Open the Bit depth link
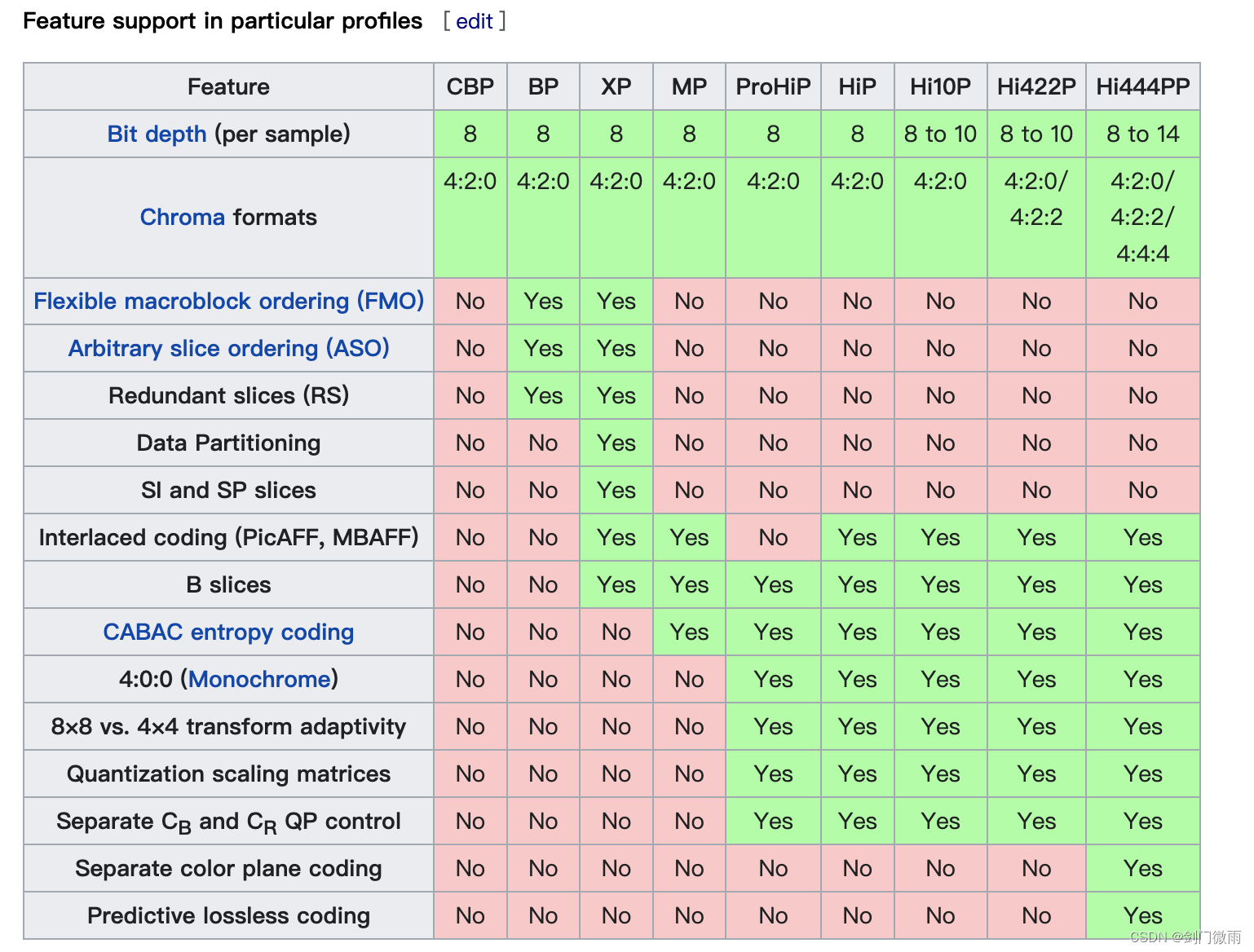 click(157, 134)
